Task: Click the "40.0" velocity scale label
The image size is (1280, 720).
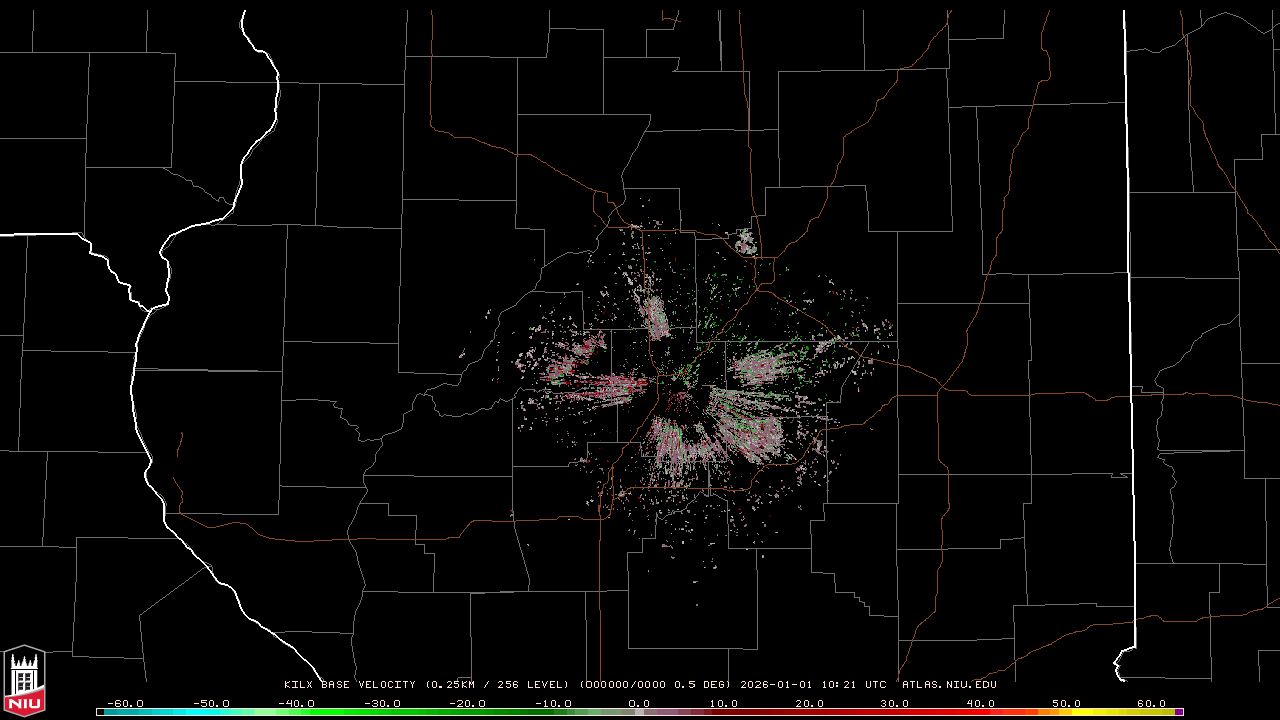Action: pyautogui.click(x=981, y=703)
